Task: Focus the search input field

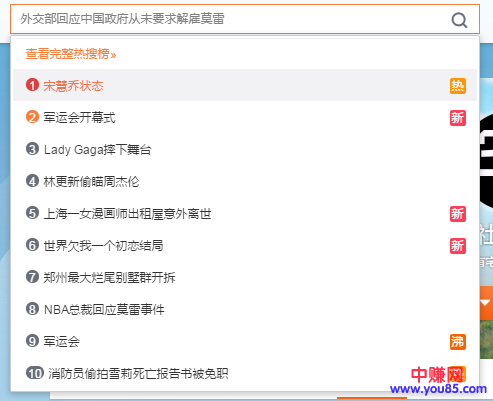Action: pos(245,19)
